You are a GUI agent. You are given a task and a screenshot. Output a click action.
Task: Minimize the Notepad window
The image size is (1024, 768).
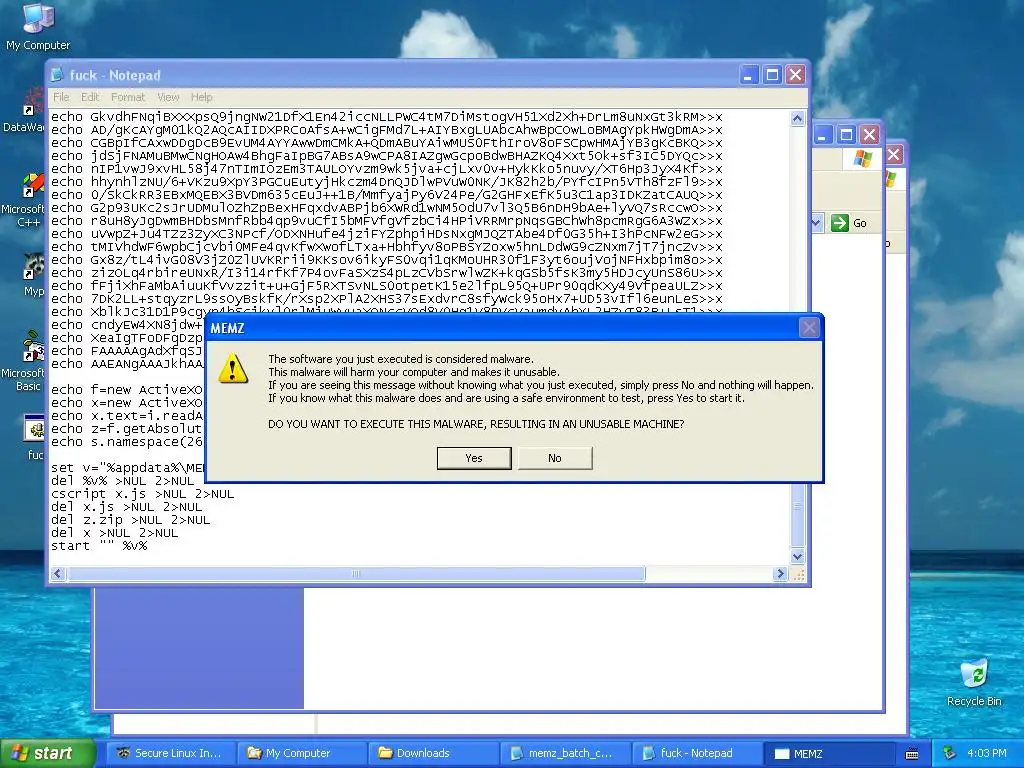[x=748, y=75]
